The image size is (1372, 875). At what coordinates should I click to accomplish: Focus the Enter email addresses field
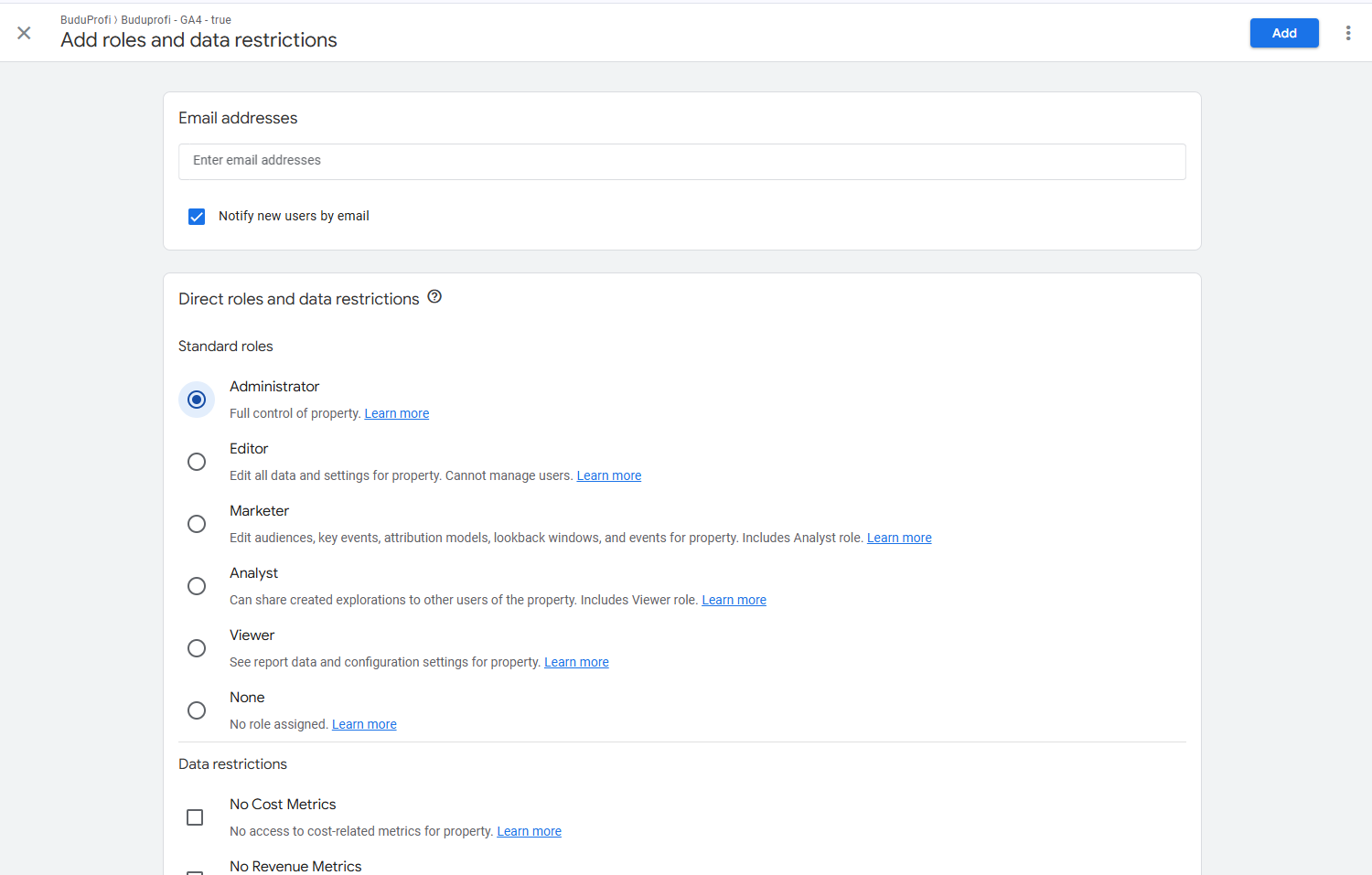pos(682,161)
